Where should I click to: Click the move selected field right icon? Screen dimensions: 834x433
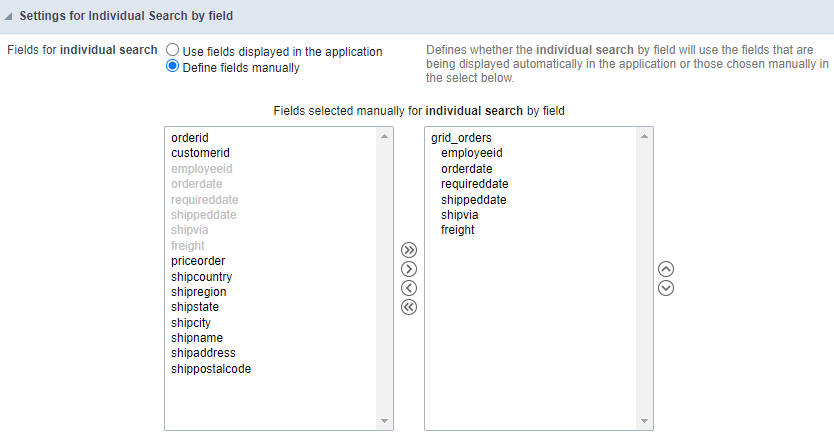[x=408, y=269]
